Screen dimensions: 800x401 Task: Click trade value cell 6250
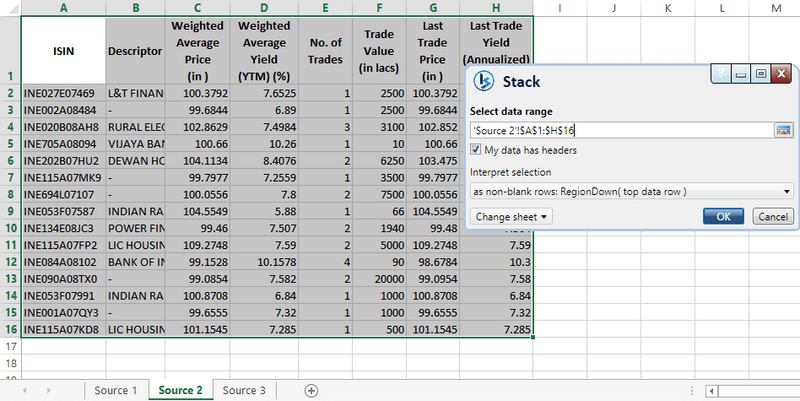tap(379, 161)
